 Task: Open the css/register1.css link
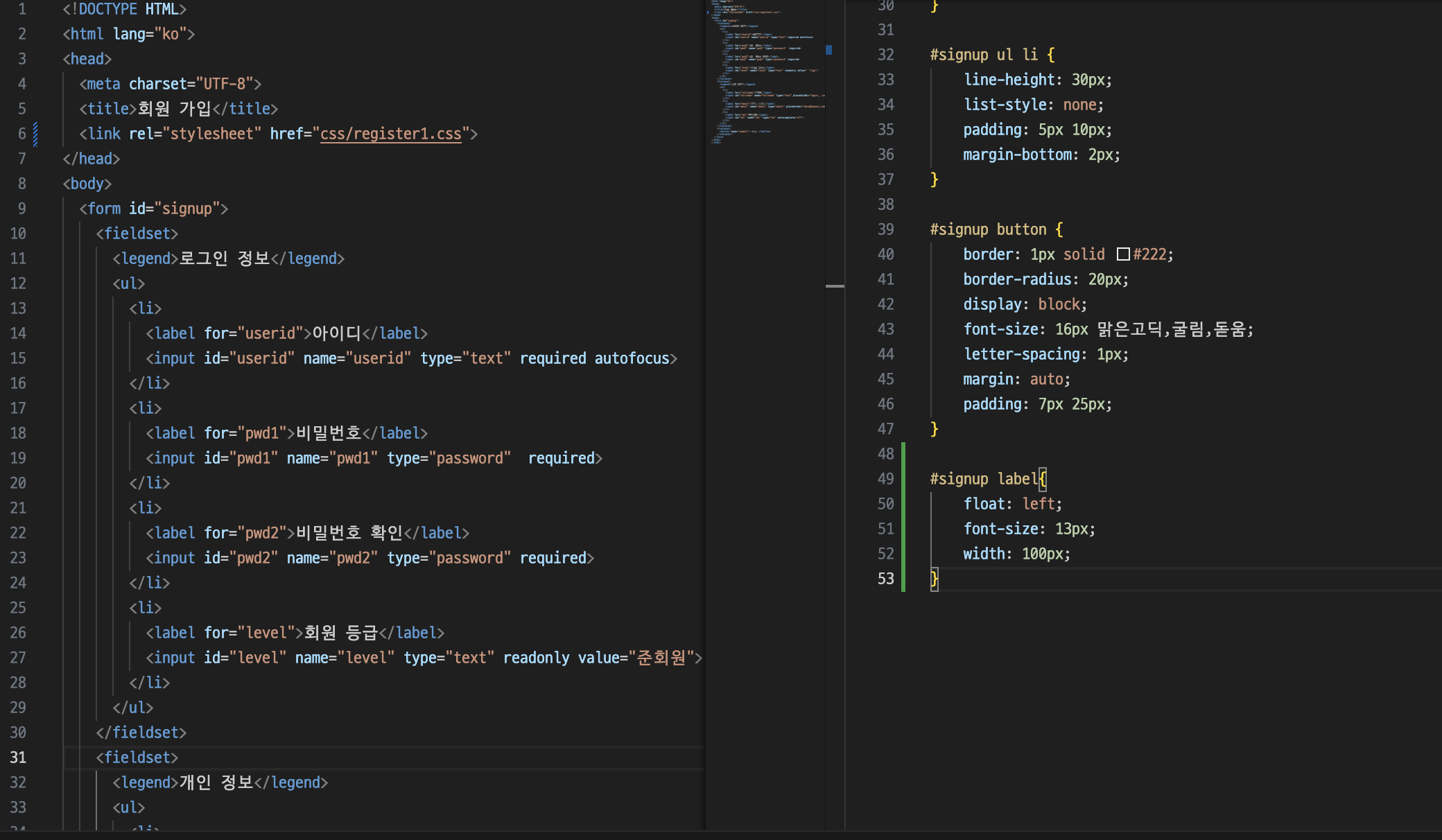tap(390, 134)
